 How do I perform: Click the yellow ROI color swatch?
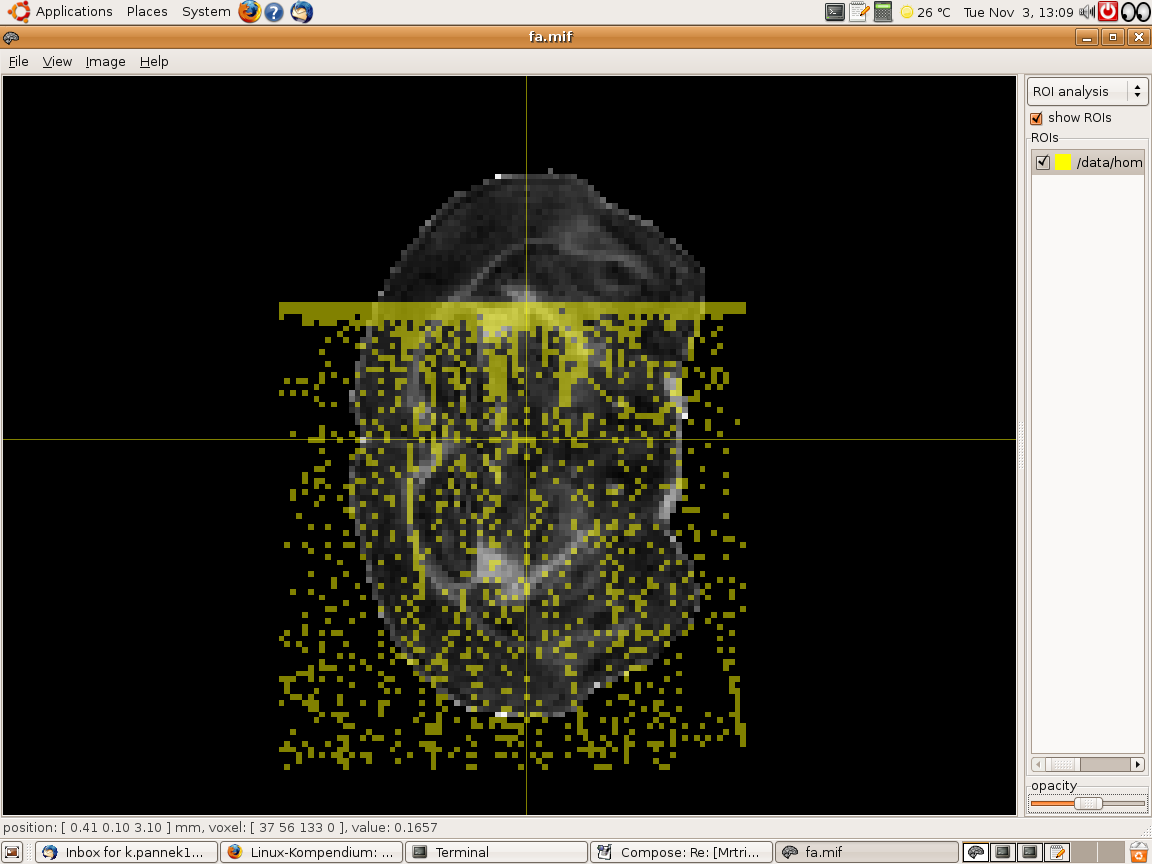click(1063, 162)
